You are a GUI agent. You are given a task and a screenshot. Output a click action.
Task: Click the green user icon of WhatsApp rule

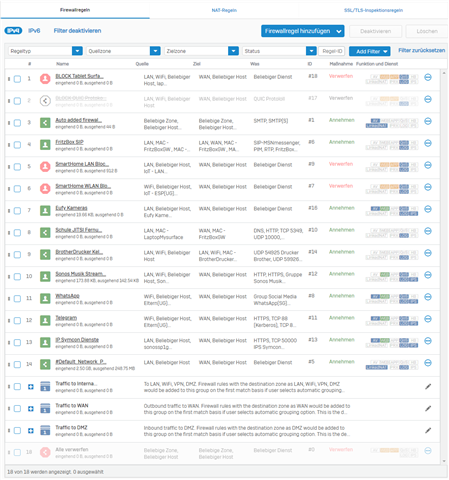point(45,298)
